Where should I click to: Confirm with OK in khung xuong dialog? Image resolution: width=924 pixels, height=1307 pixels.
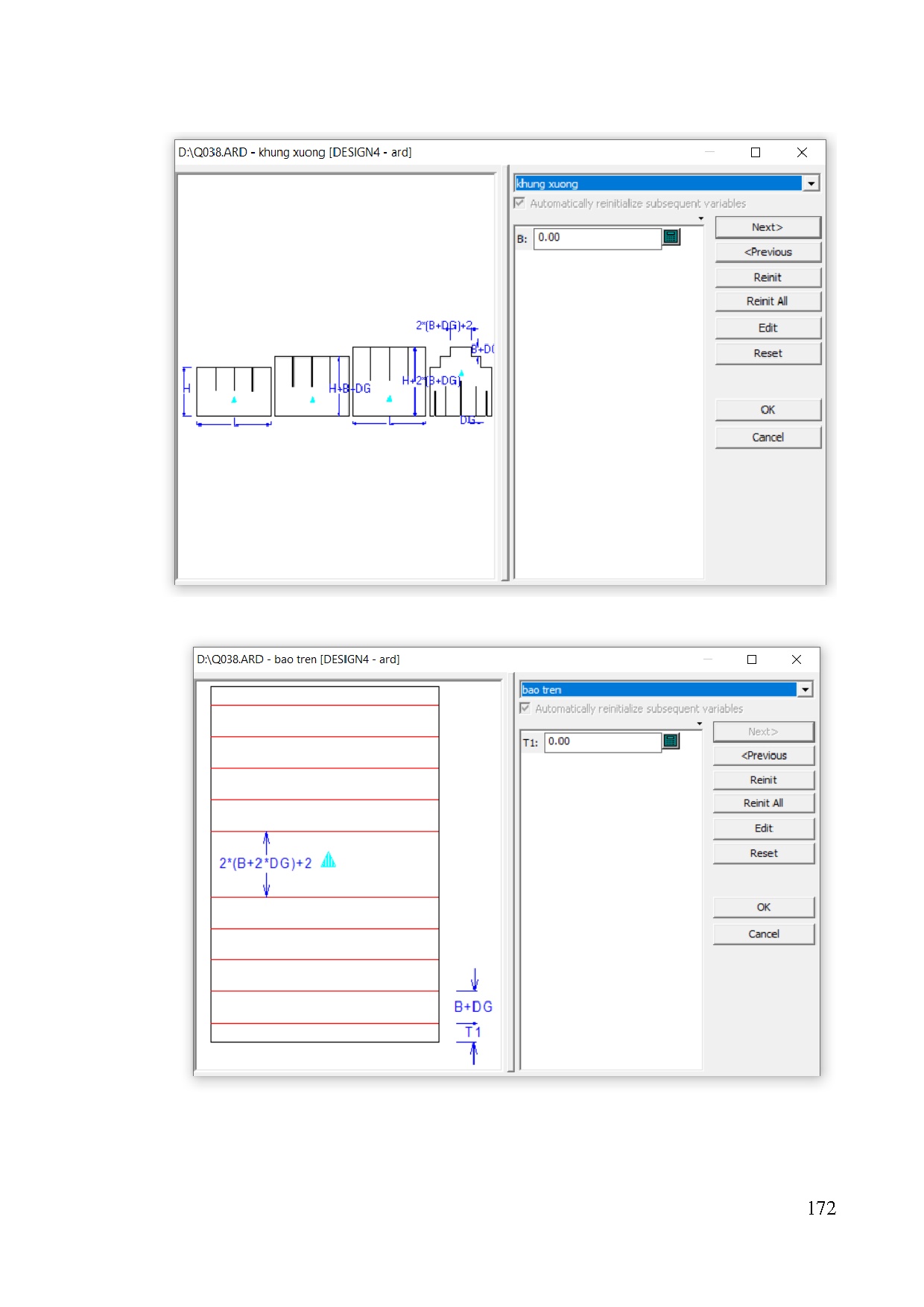pos(767,410)
